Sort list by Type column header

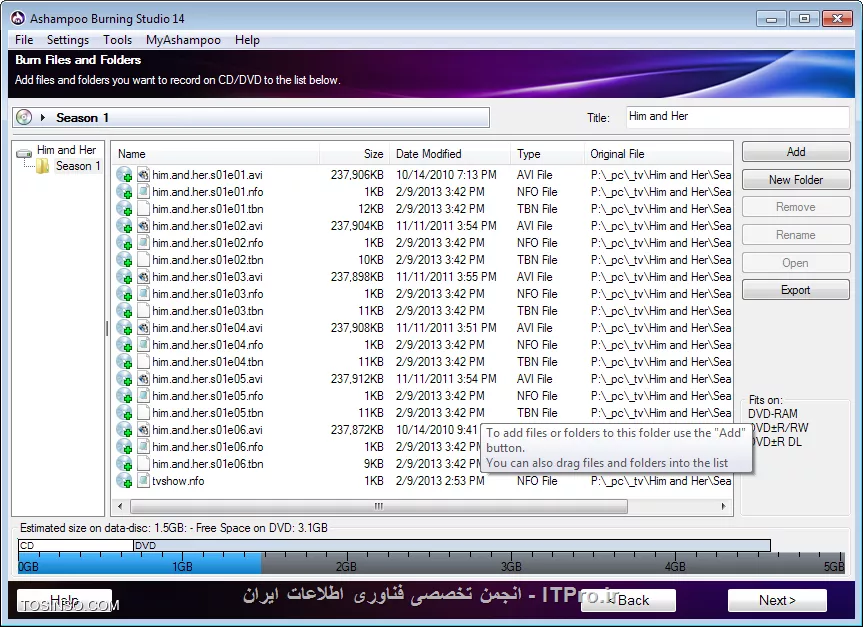(547, 154)
